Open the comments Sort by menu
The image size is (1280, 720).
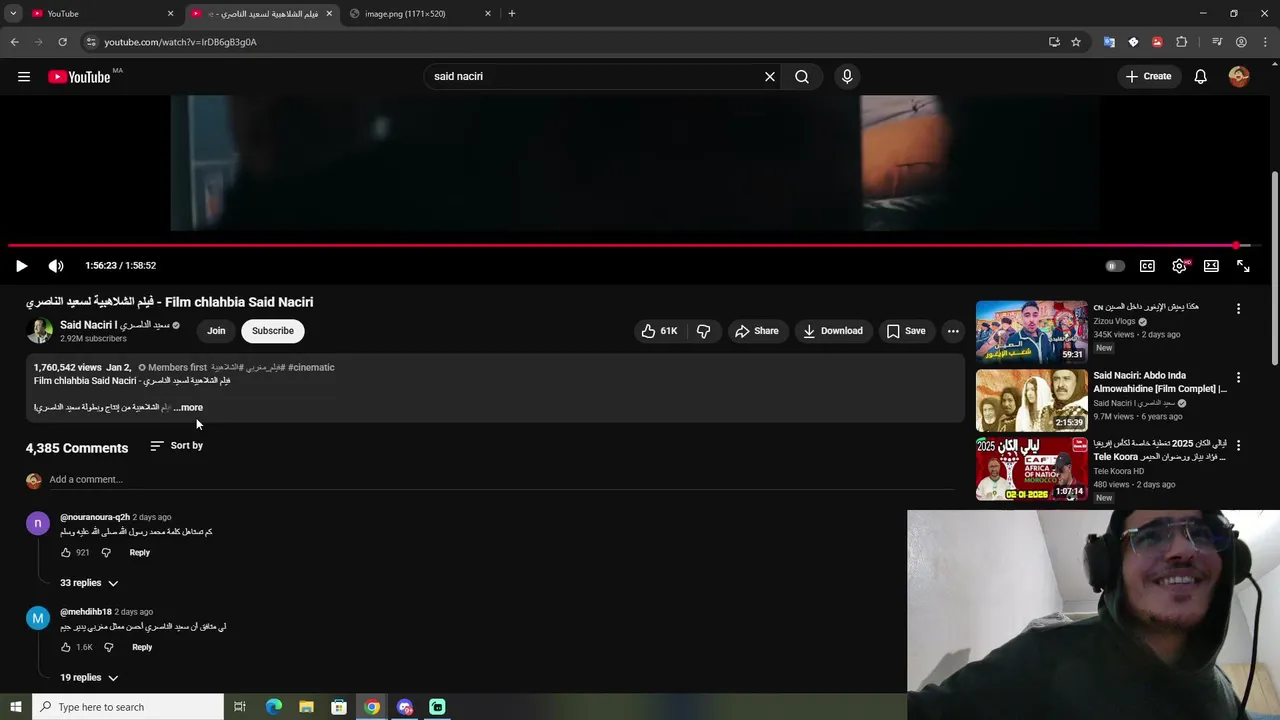coord(176,446)
